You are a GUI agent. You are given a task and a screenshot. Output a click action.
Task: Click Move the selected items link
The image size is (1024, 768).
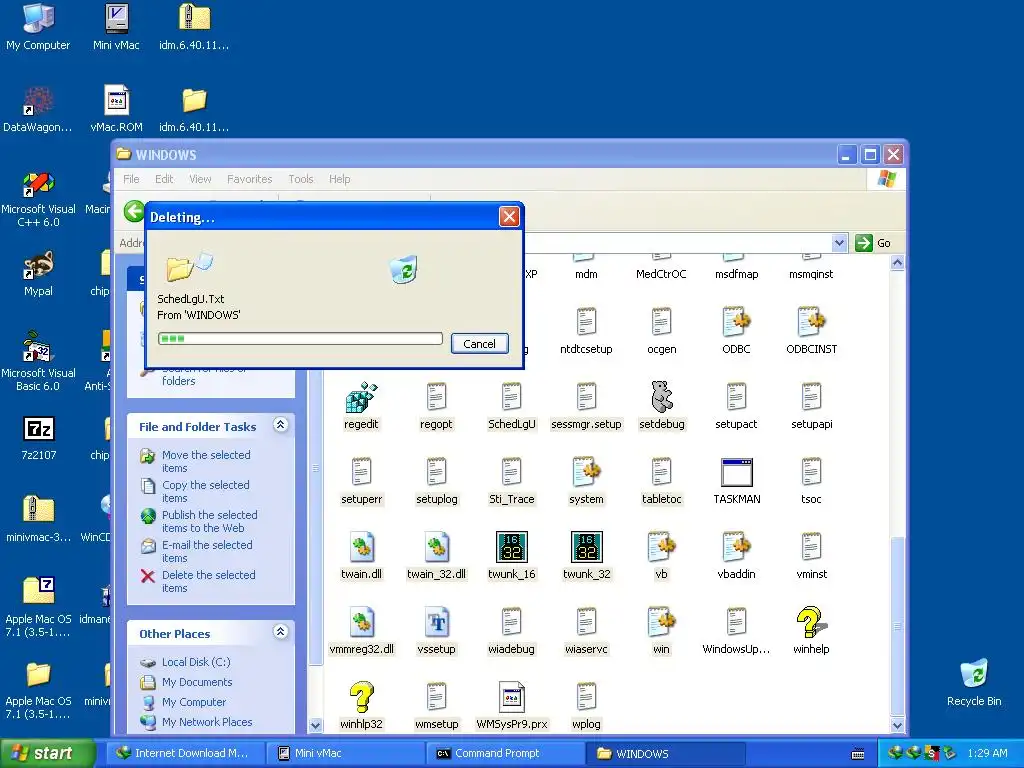(206, 462)
